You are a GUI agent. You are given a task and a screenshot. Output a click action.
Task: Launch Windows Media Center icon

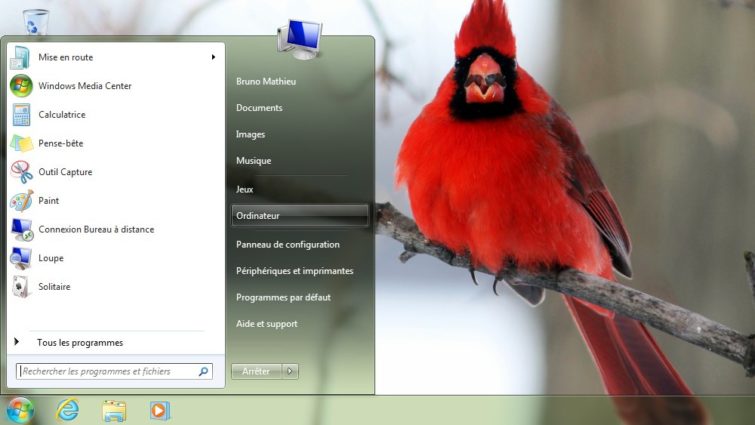21,86
